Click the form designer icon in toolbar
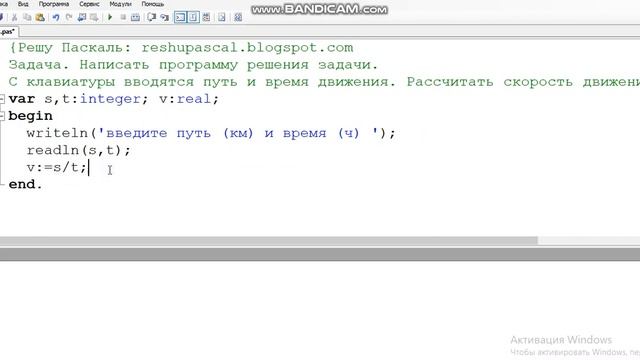 [206, 17]
